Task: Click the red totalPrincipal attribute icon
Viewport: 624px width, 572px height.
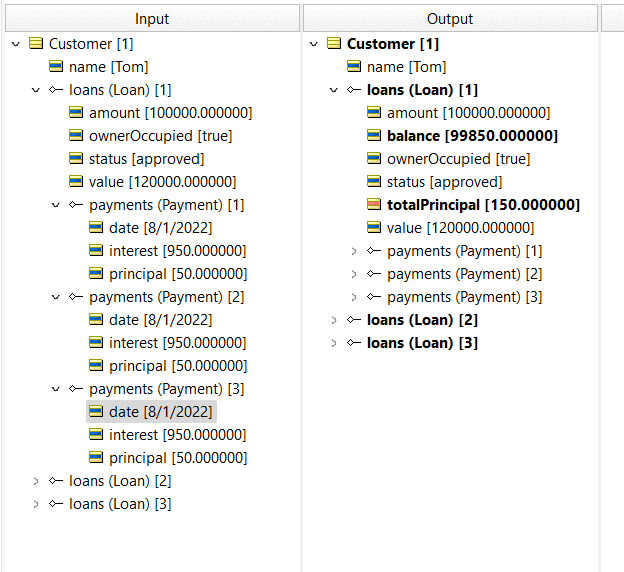Action: click(x=375, y=205)
